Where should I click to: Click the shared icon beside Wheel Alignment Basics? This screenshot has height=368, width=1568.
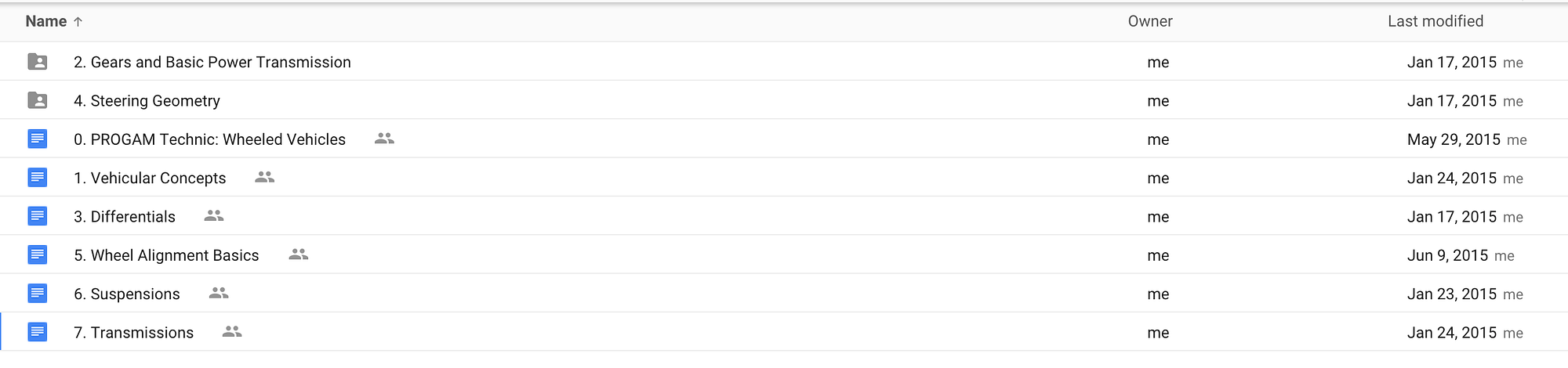tap(298, 254)
